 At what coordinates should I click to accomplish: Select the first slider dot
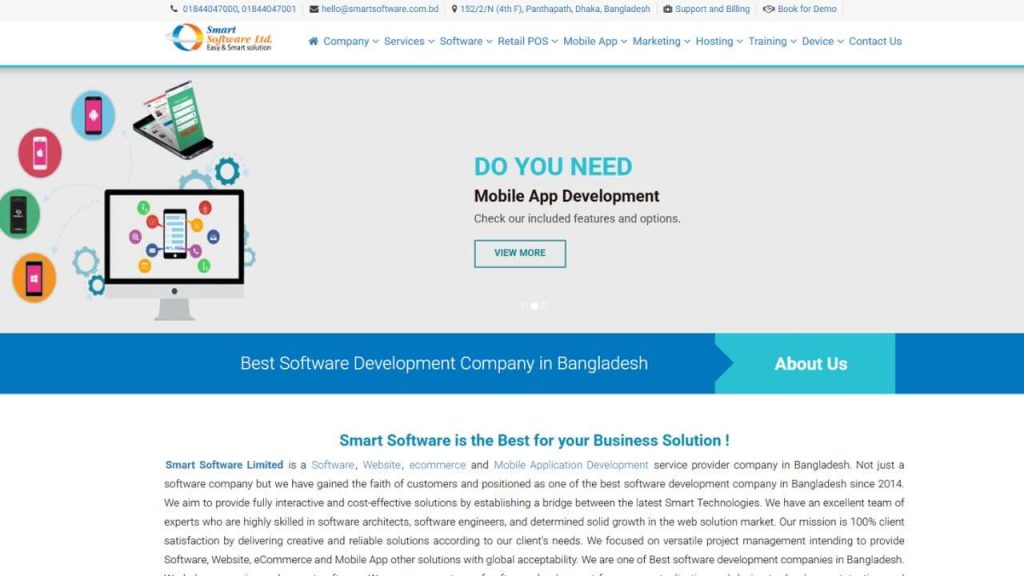[x=524, y=306]
